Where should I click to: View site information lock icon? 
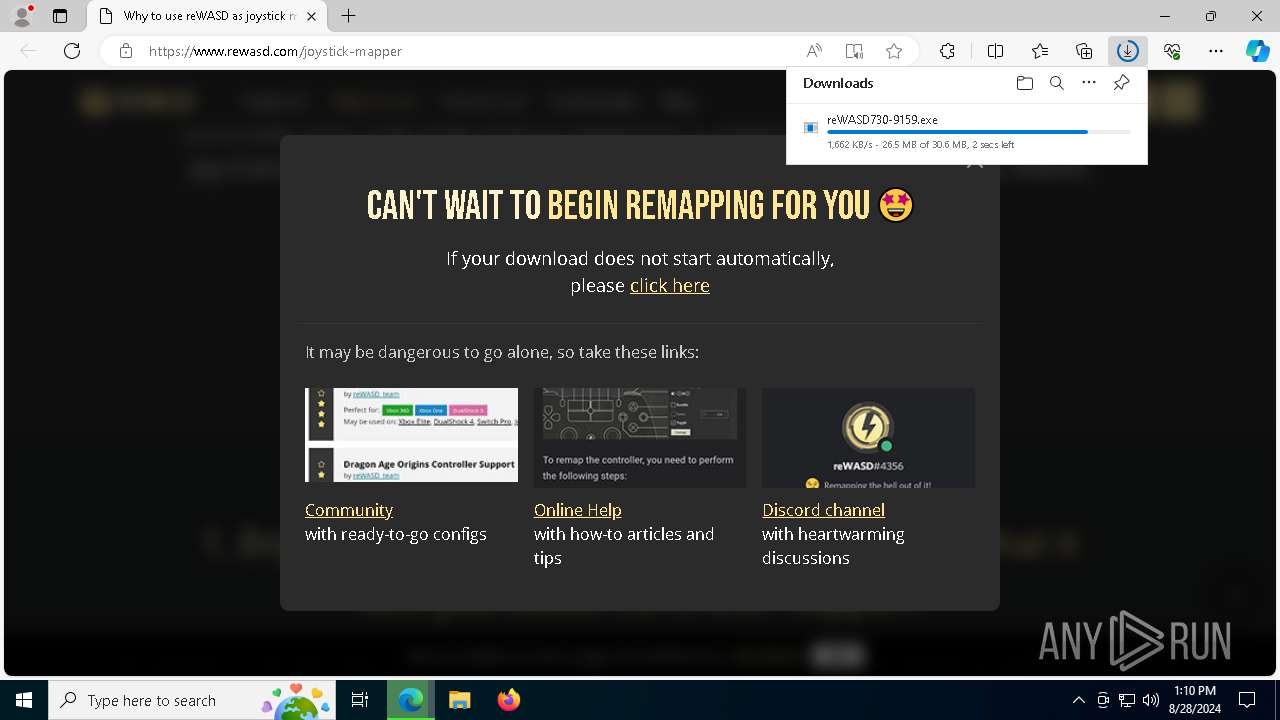pos(126,51)
